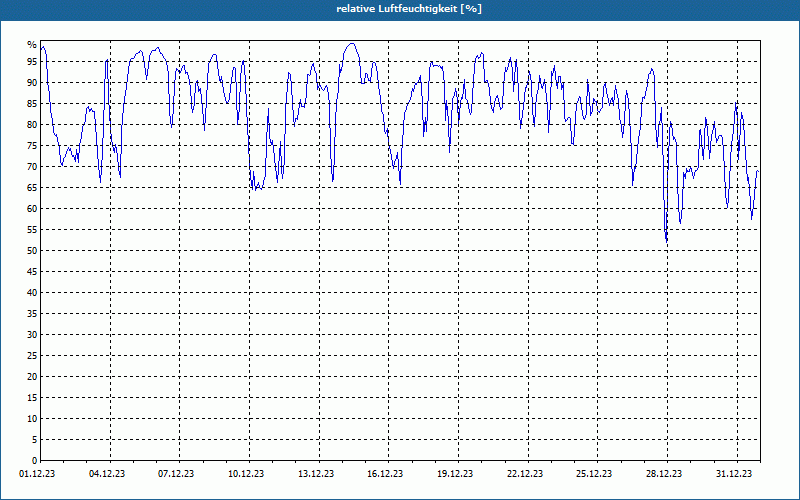Click the lowest humidity dip at 28.12.23
The width and height of the screenshot is (800, 500).
click(x=666, y=241)
